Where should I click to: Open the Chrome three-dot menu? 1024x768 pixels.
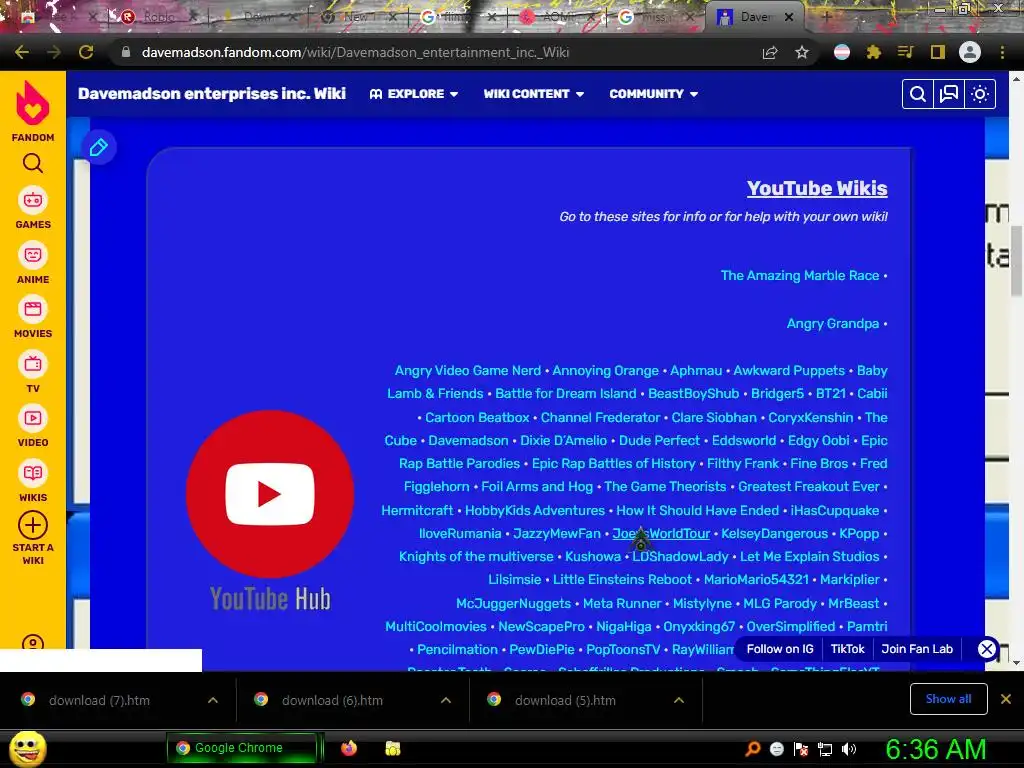pos(1002,52)
